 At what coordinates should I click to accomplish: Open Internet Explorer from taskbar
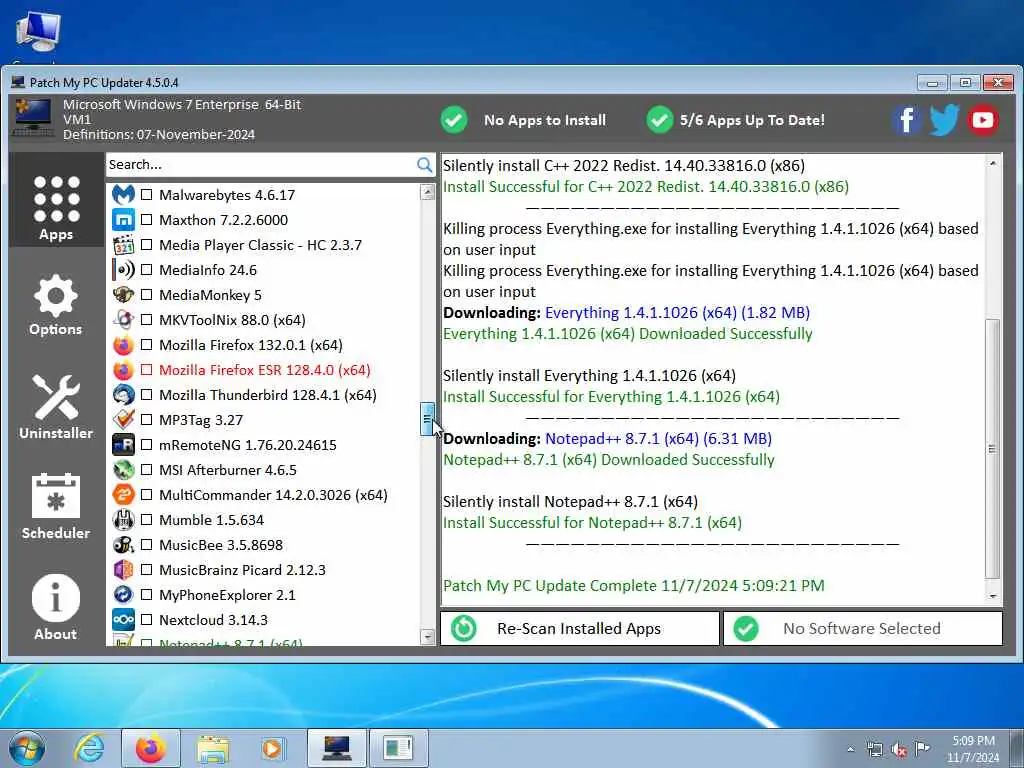pyautogui.click(x=89, y=748)
